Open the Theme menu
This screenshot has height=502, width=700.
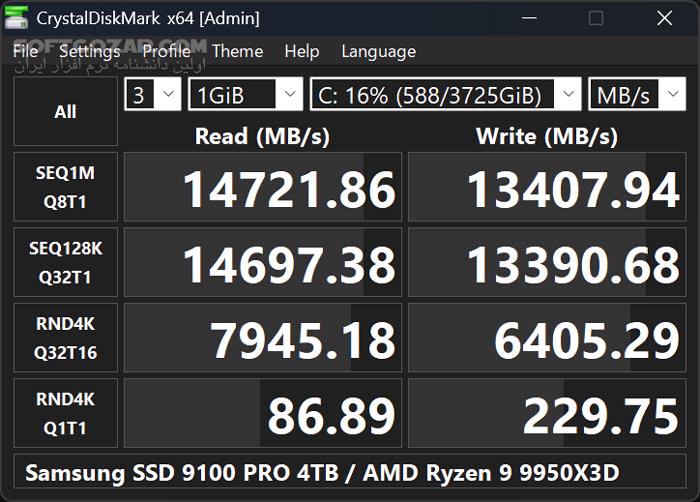tap(237, 51)
